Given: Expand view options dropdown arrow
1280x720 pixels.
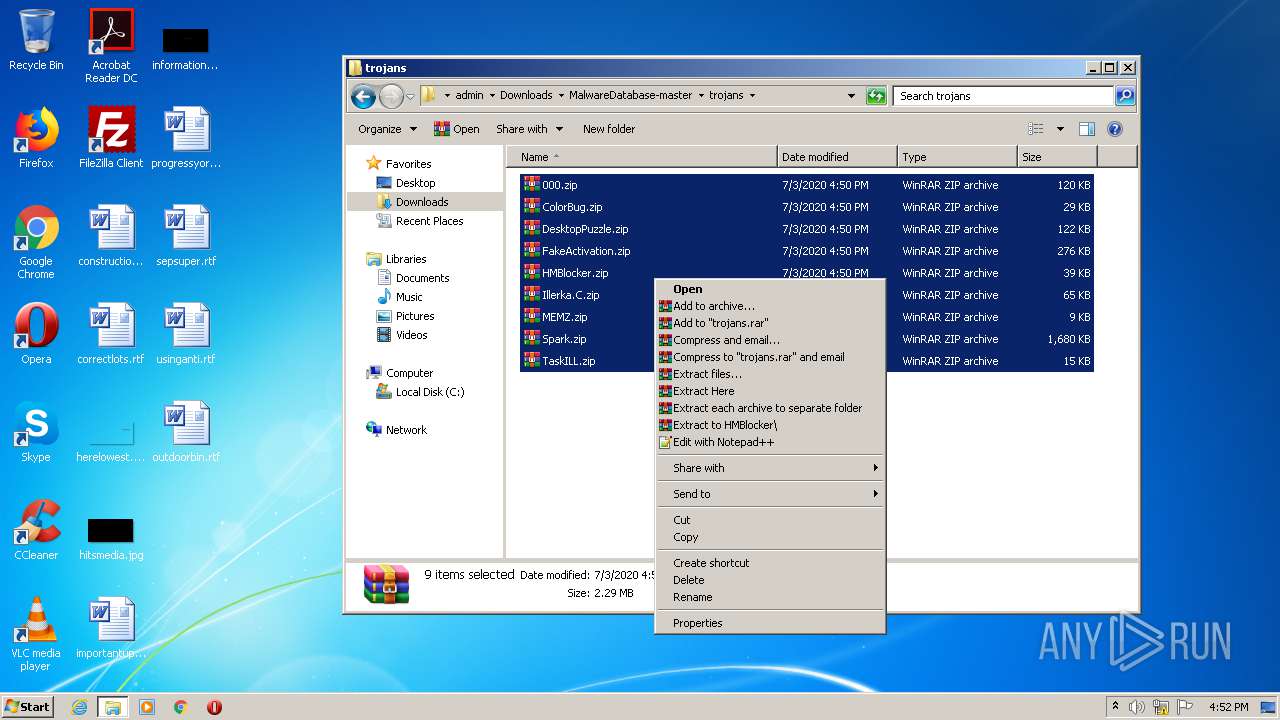Looking at the screenshot, I should (x=1060, y=129).
